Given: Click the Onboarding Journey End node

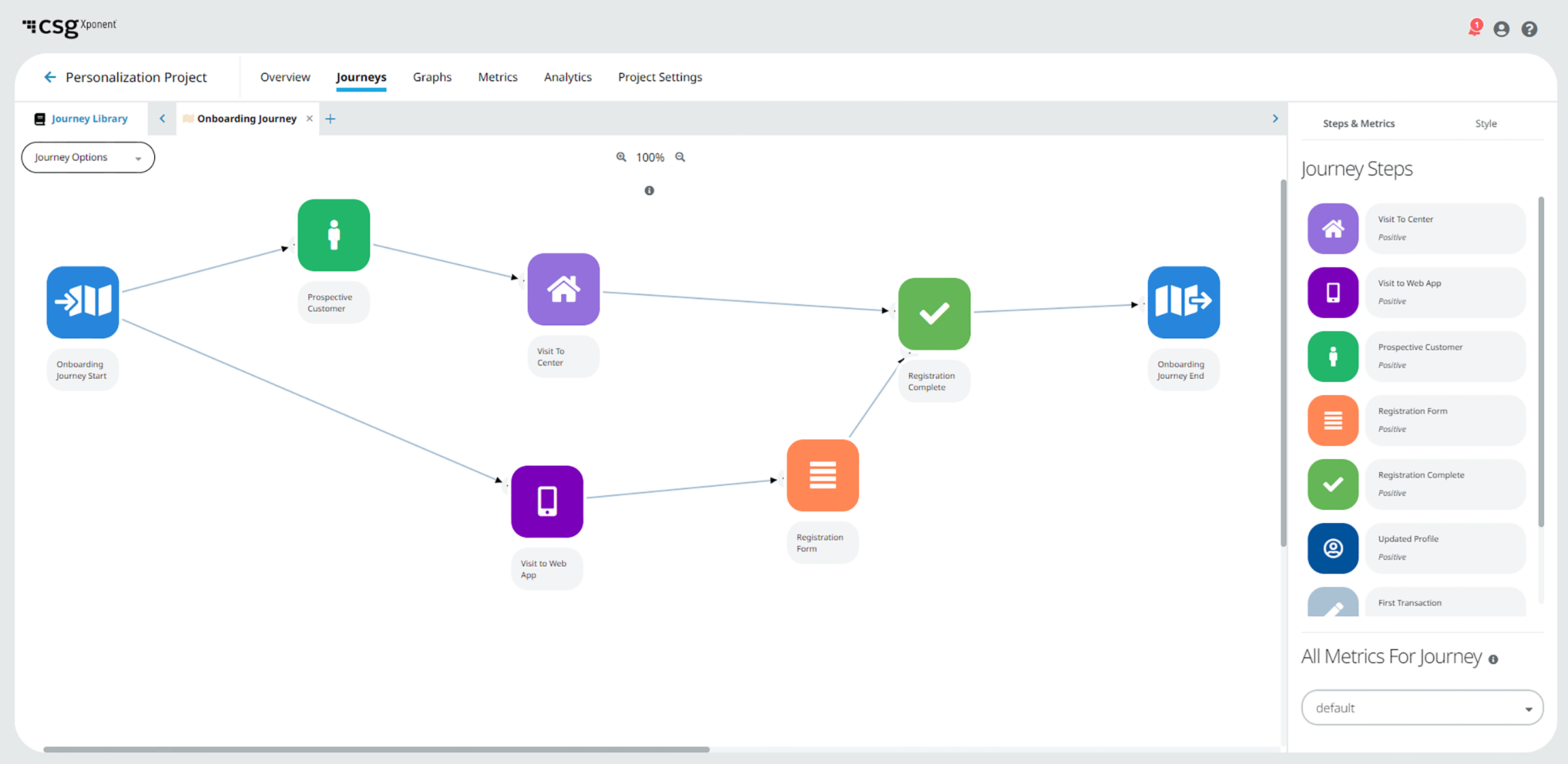Looking at the screenshot, I should click(1183, 302).
